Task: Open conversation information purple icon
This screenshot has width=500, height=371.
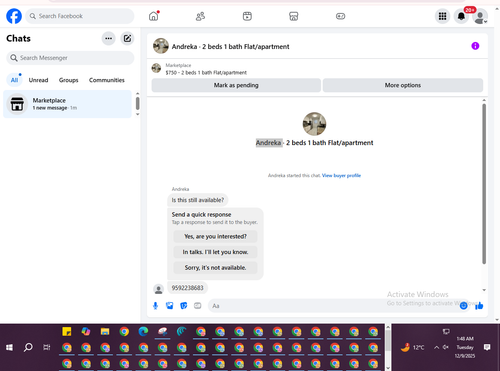Action: pyautogui.click(x=475, y=46)
